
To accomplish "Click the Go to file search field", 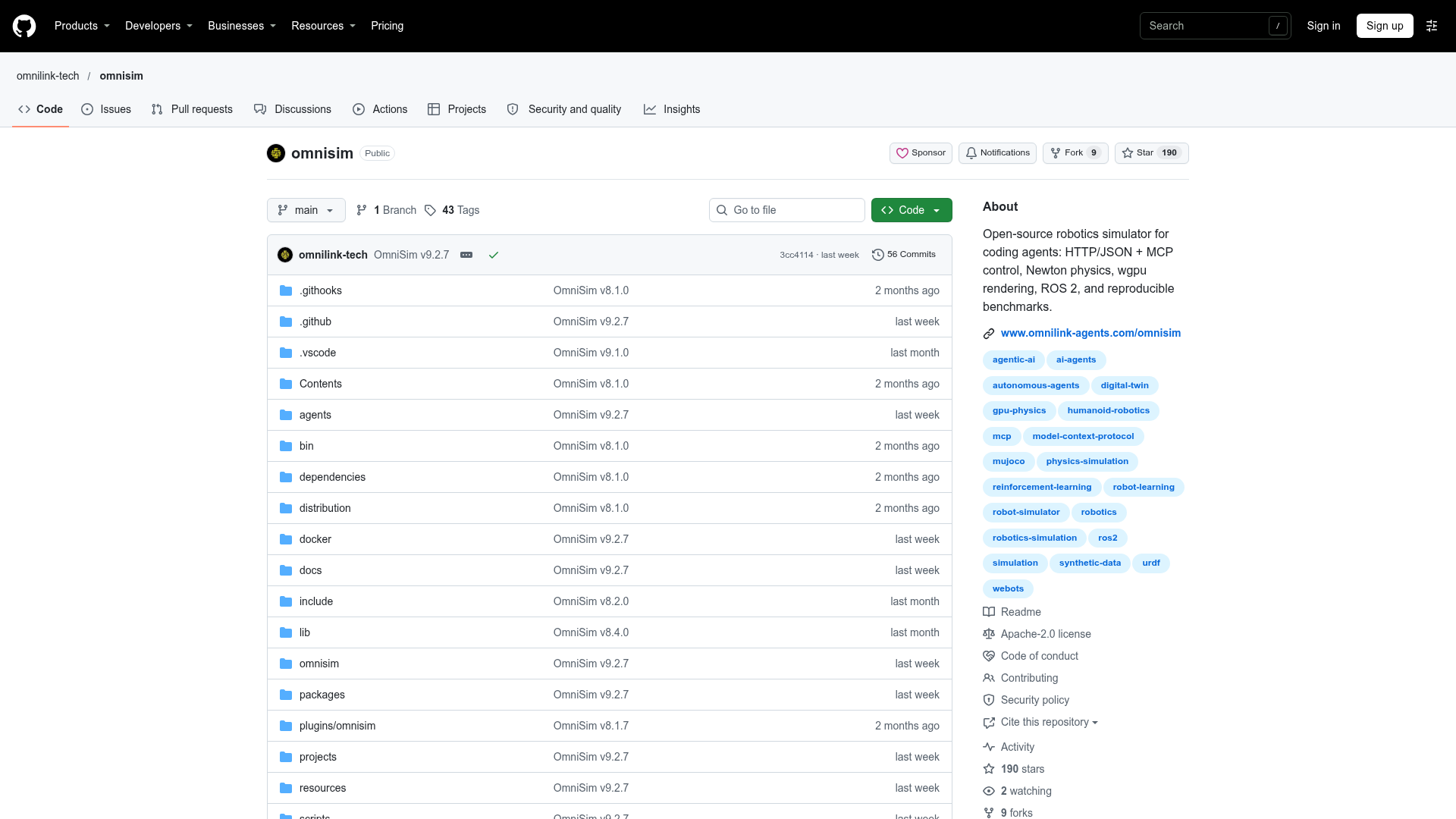I will pyautogui.click(x=787, y=210).
